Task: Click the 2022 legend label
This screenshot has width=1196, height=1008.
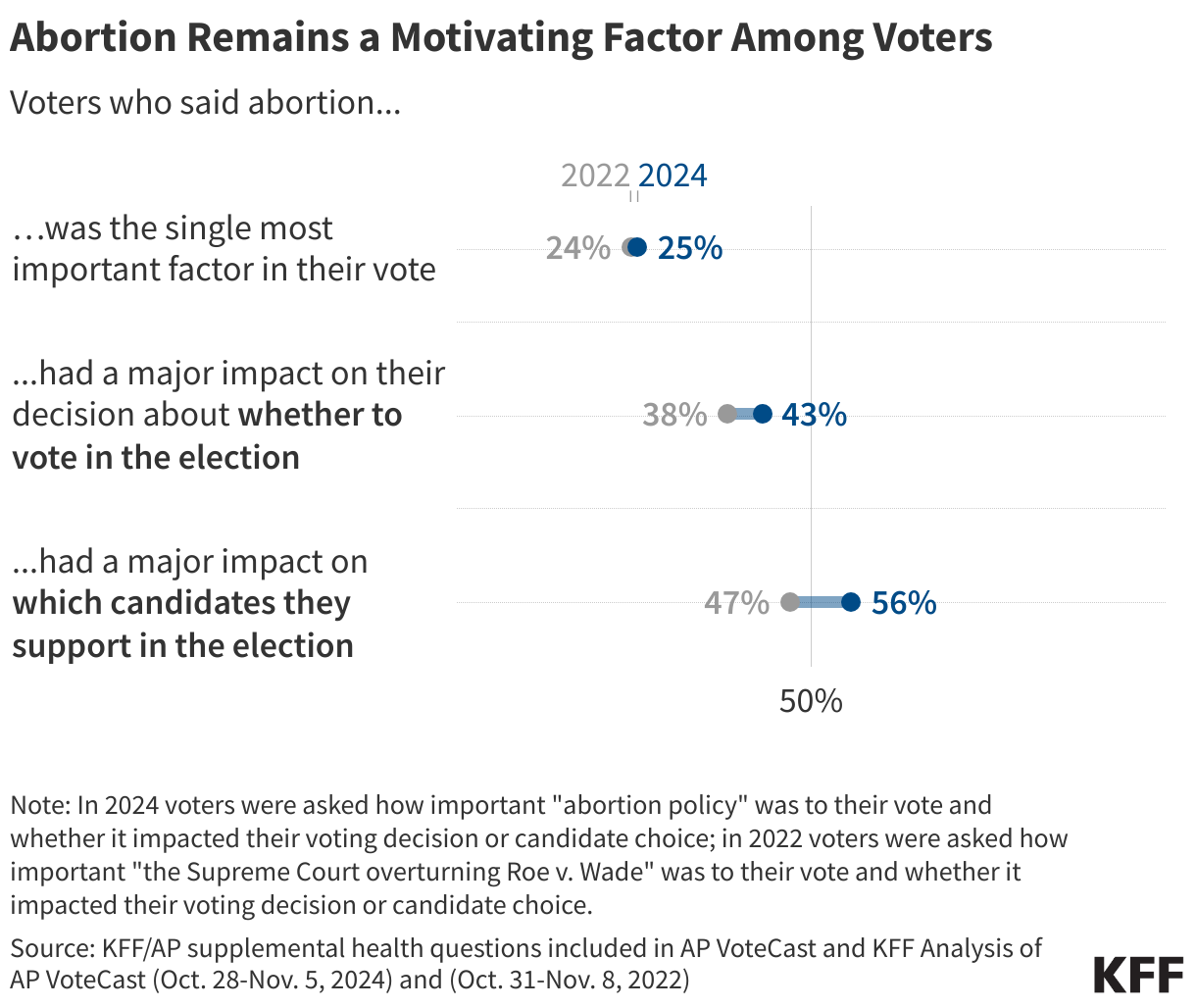Action: (x=595, y=176)
